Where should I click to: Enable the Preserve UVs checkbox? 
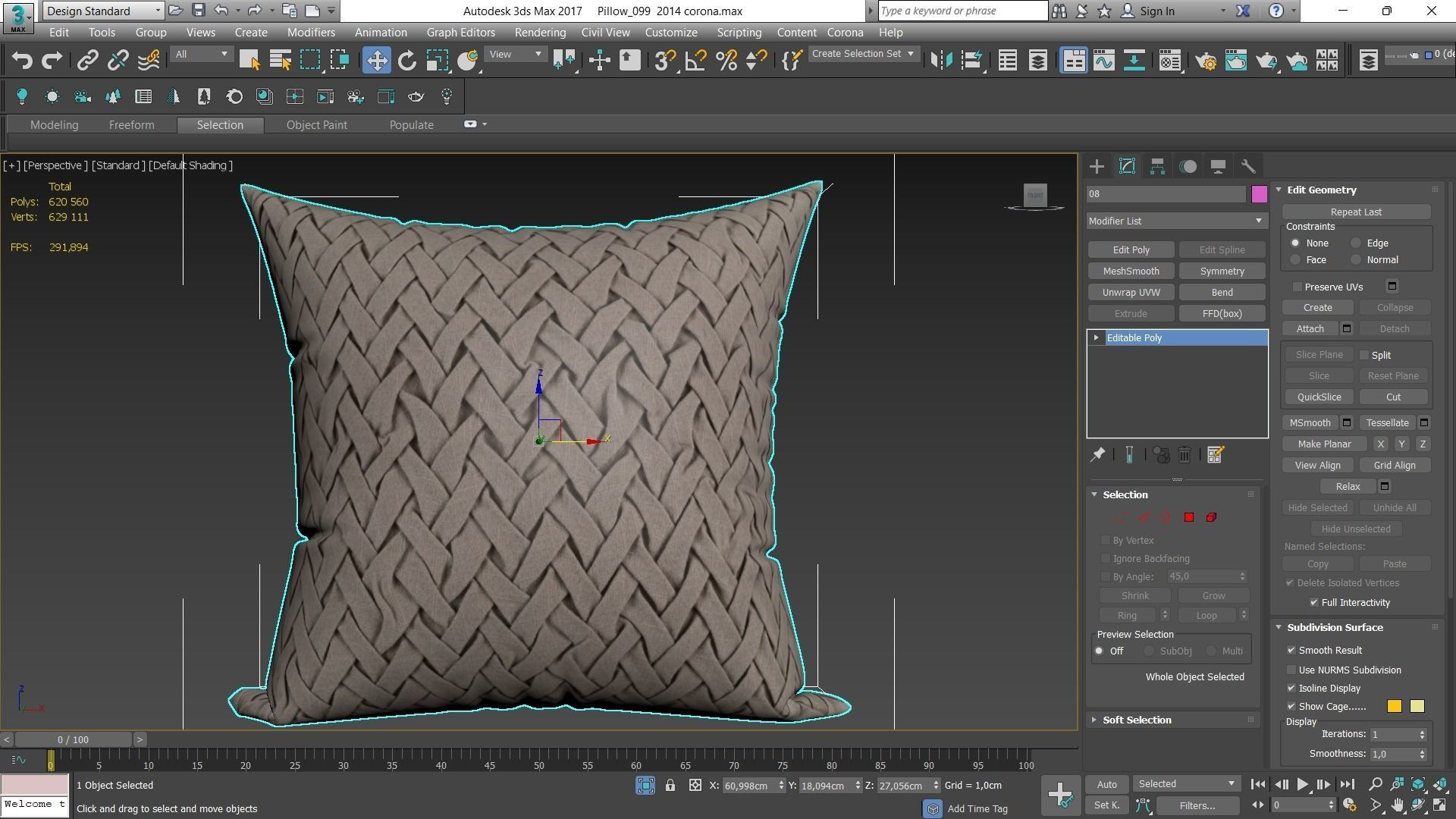(1298, 287)
